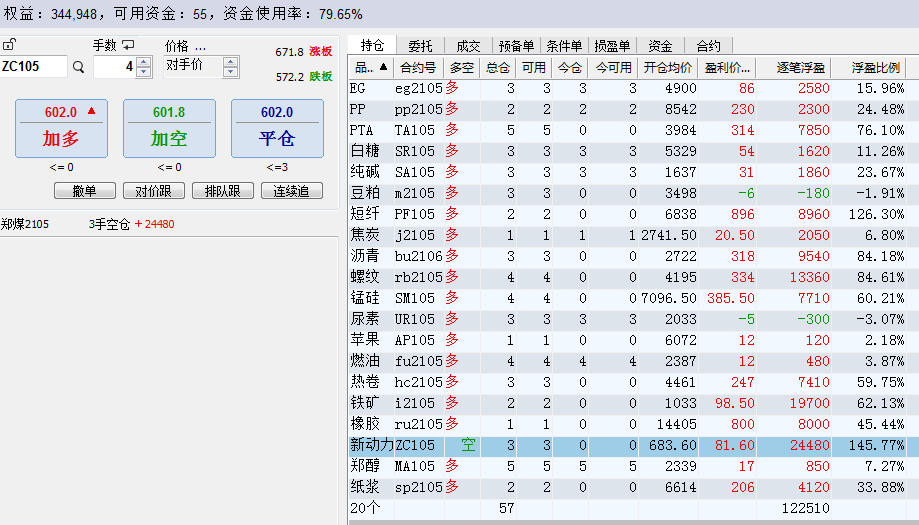Sort by the 总仓 column header
919x525 pixels.
click(498, 68)
